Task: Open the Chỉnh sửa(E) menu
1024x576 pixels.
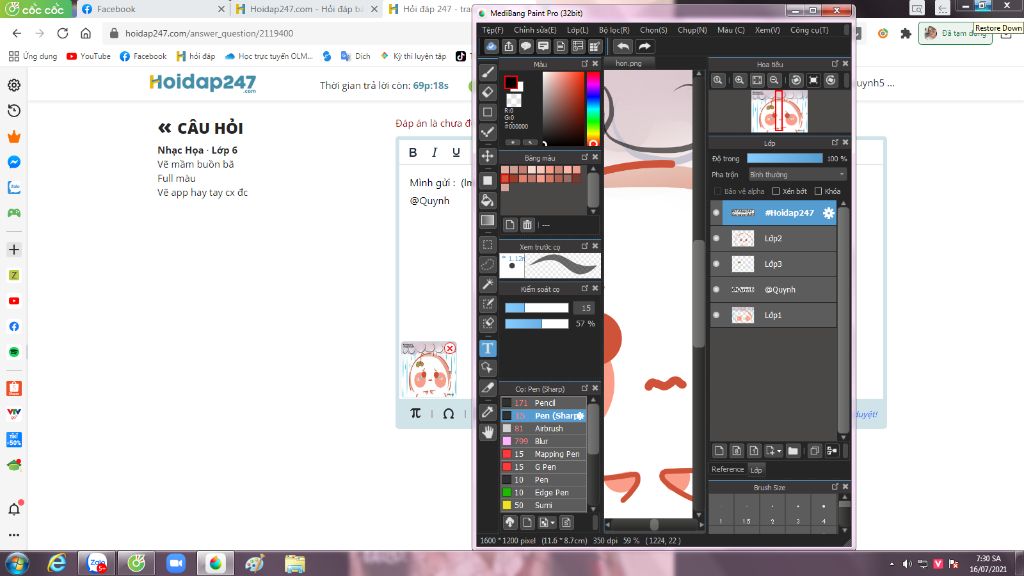Action: [x=535, y=30]
